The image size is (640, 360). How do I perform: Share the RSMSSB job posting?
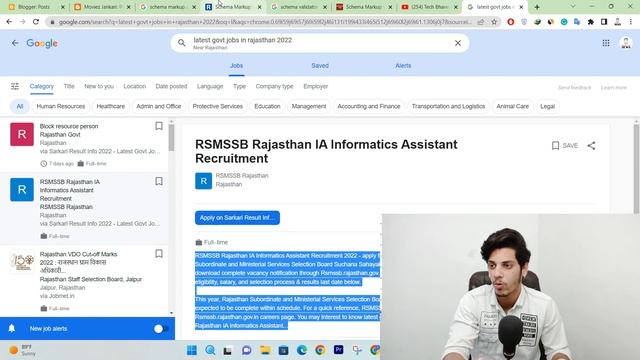click(591, 146)
